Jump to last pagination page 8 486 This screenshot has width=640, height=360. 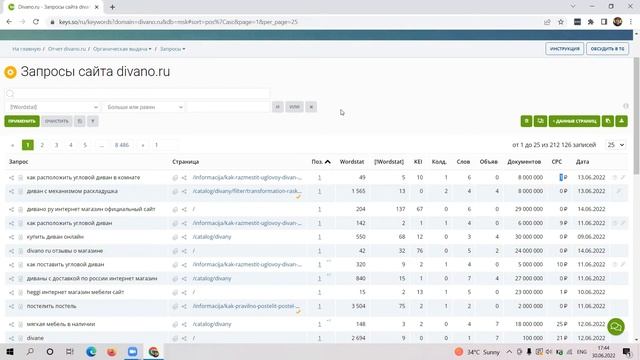coord(122,145)
